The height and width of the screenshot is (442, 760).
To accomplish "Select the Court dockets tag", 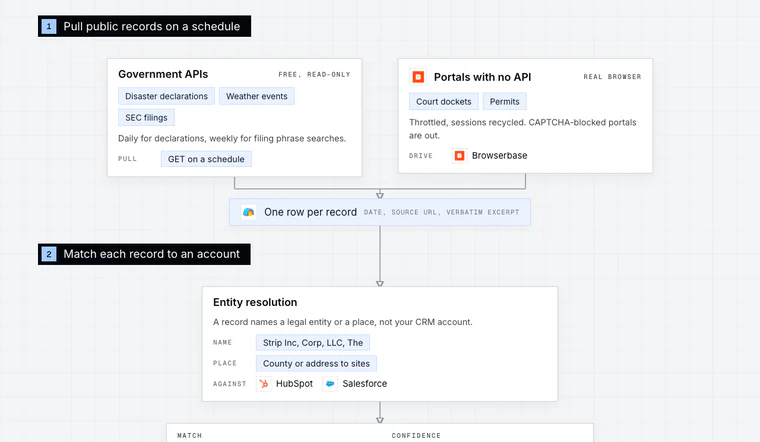I will point(443,101).
